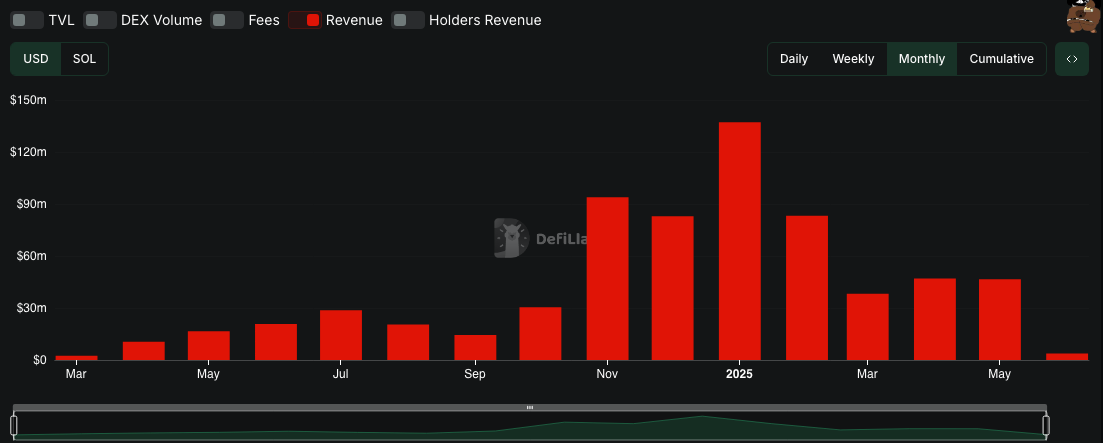
Task: Click the left range slider handle
Action: click(14, 425)
